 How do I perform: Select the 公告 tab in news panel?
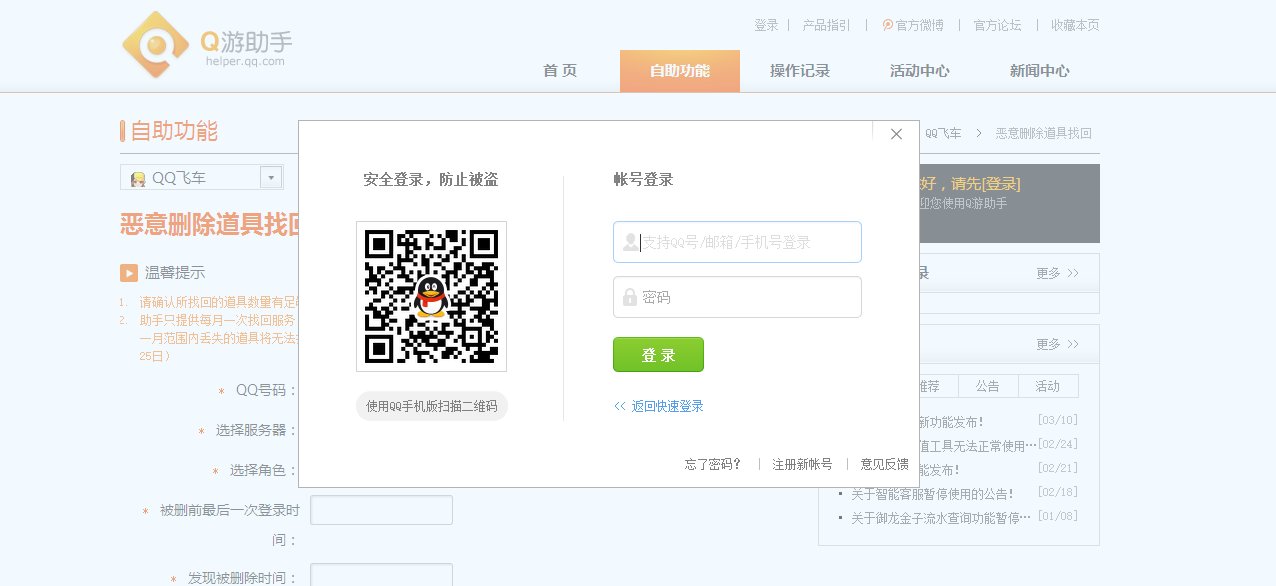988,385
